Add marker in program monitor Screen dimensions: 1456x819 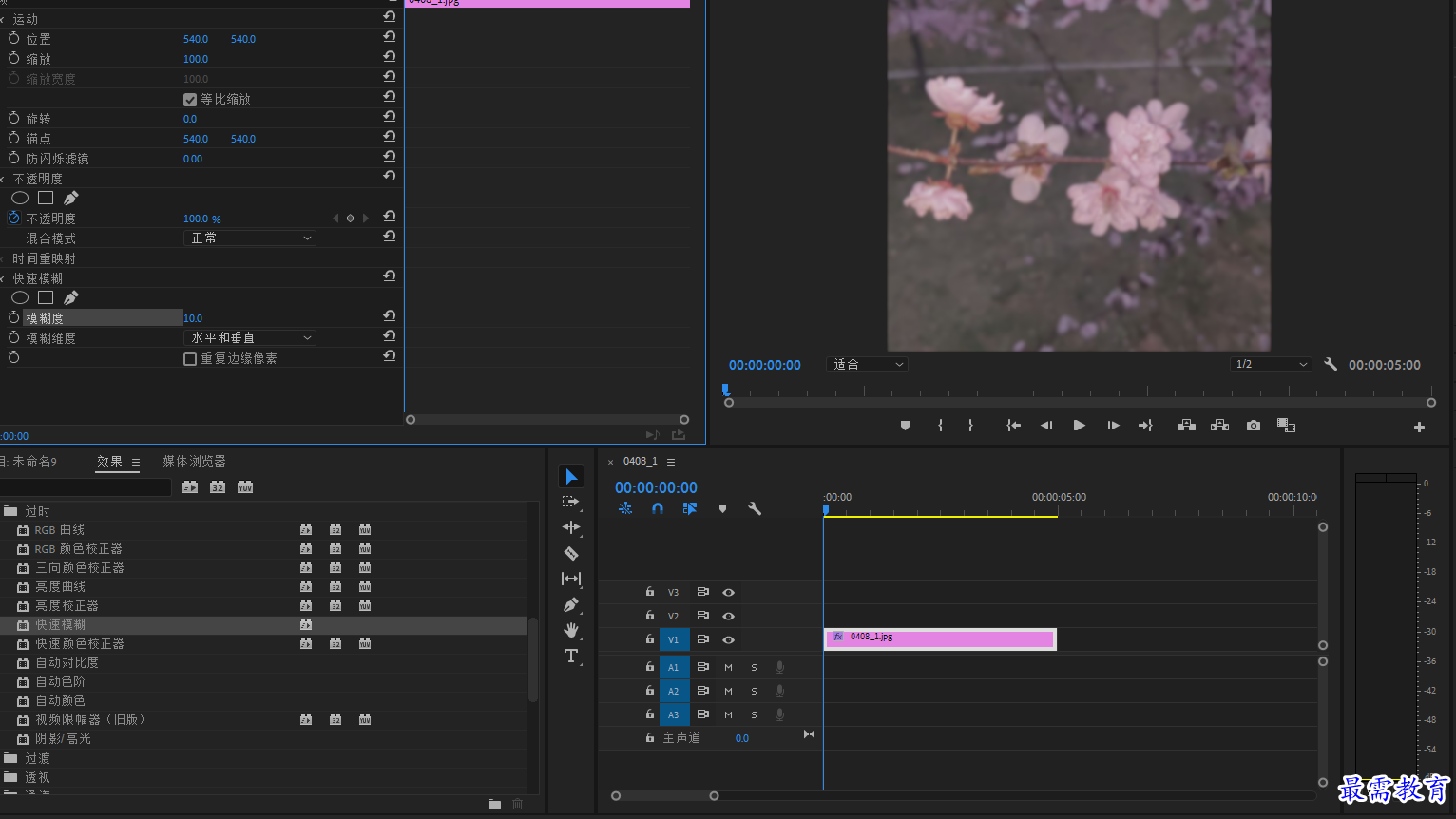click(905, 426)
